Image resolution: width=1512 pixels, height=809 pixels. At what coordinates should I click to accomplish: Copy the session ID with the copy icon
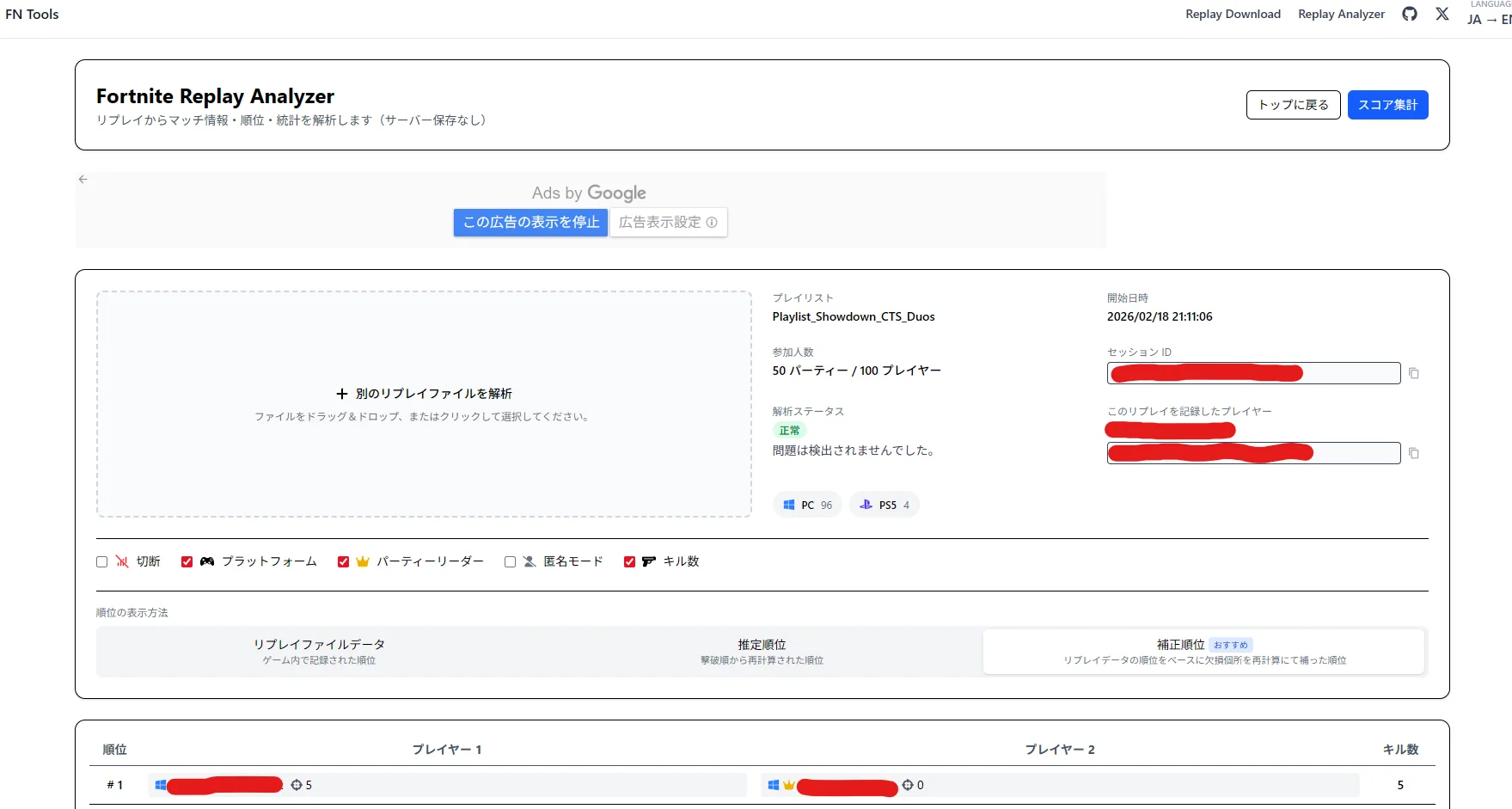[1413, 373]
